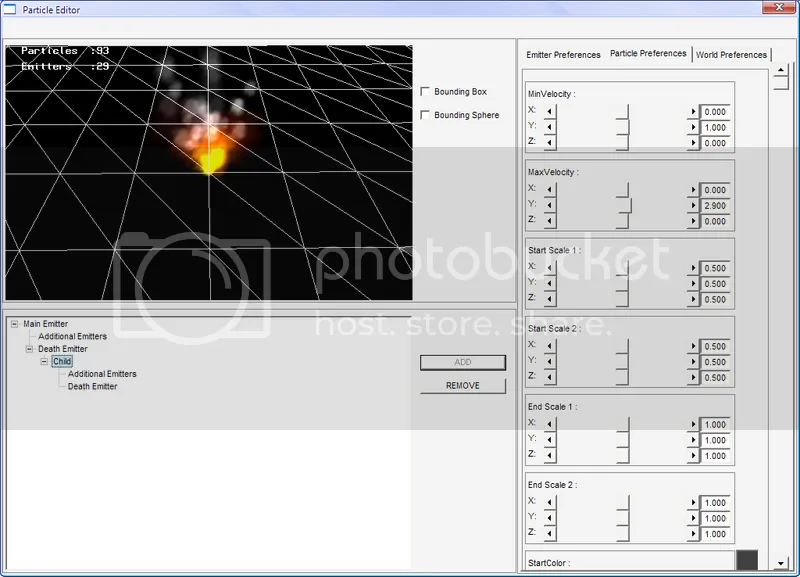Click the MaxVelocity Y slider thumb
The width and height of the screenshot is (800, 577).
pyautogui.click(x=624, y=205)
